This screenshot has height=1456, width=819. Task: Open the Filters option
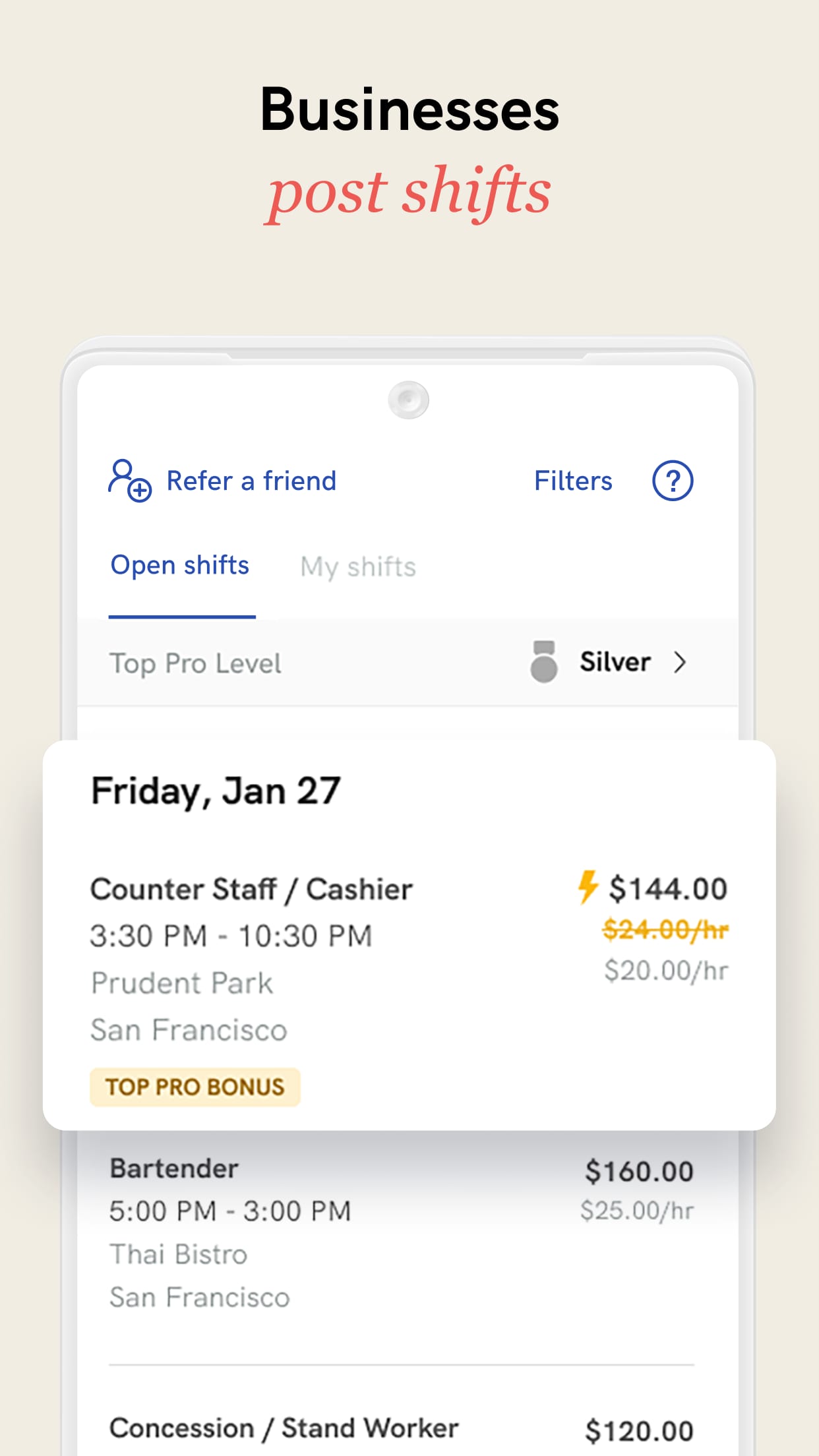(x=573, y=481)
